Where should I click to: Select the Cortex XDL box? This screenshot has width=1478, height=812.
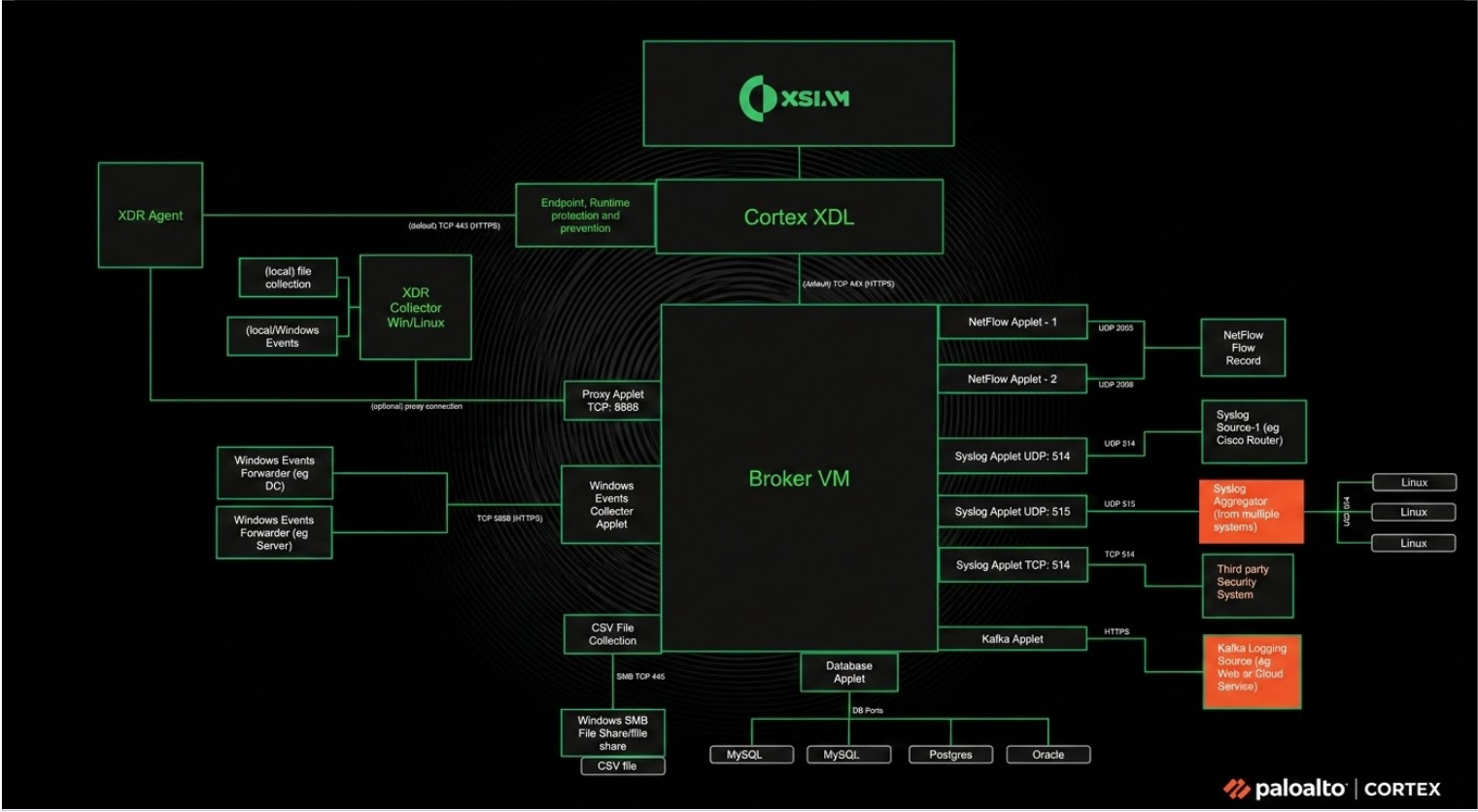tap(799, 217)
